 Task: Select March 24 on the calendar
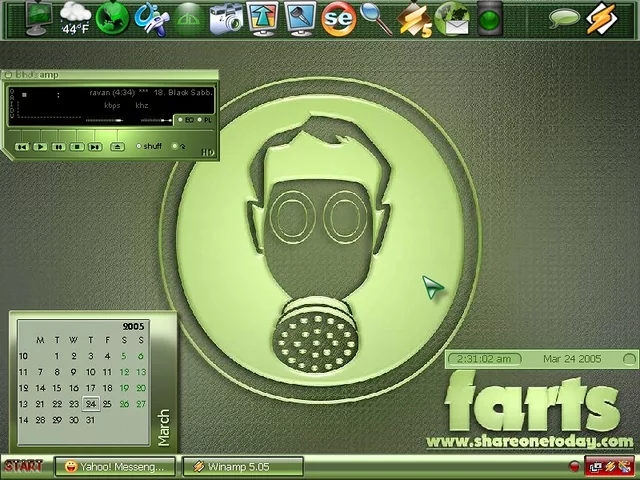pos(91,404)
